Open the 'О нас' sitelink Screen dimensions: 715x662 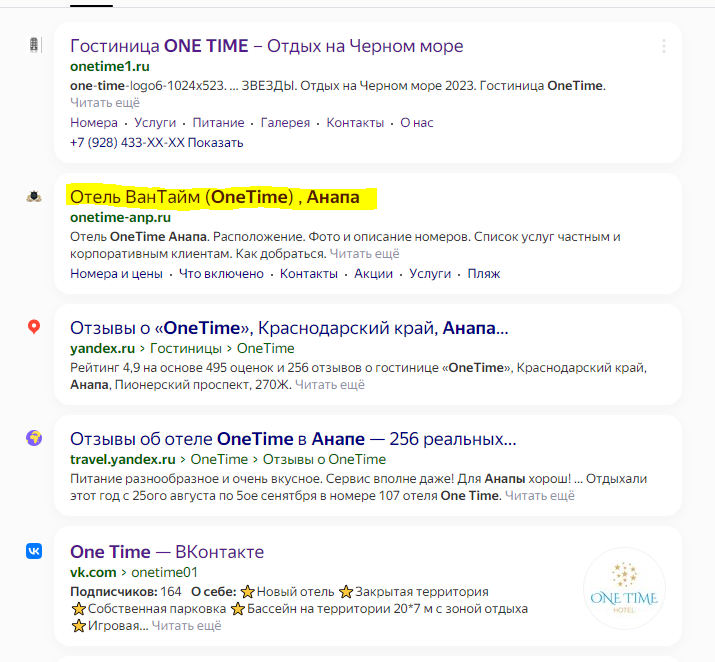[x=417, y=123]
